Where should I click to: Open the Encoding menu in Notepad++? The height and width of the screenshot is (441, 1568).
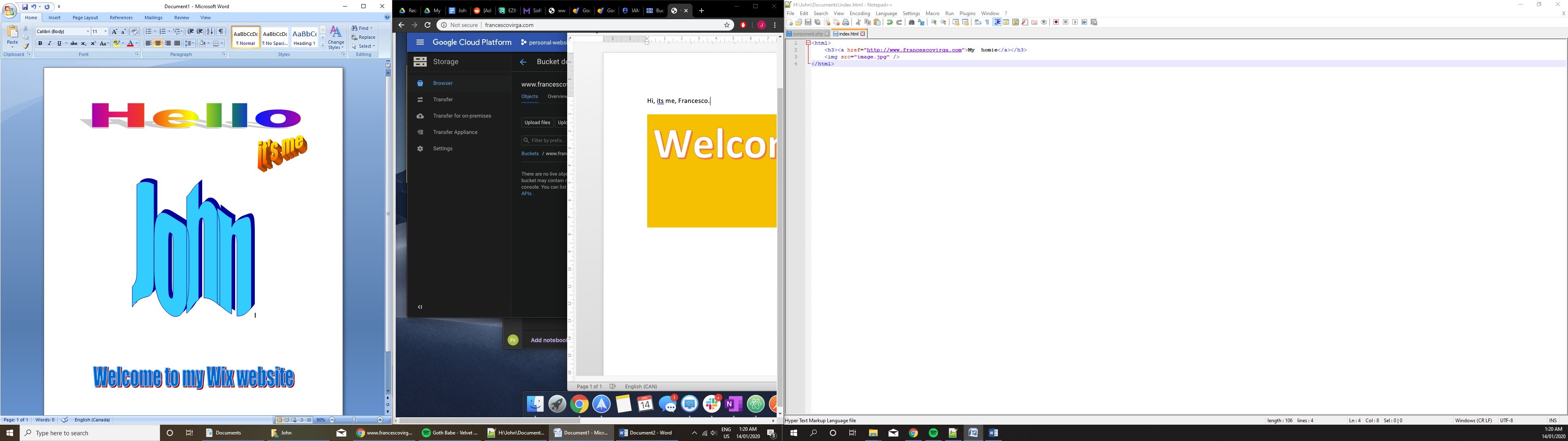coord(860,13)
